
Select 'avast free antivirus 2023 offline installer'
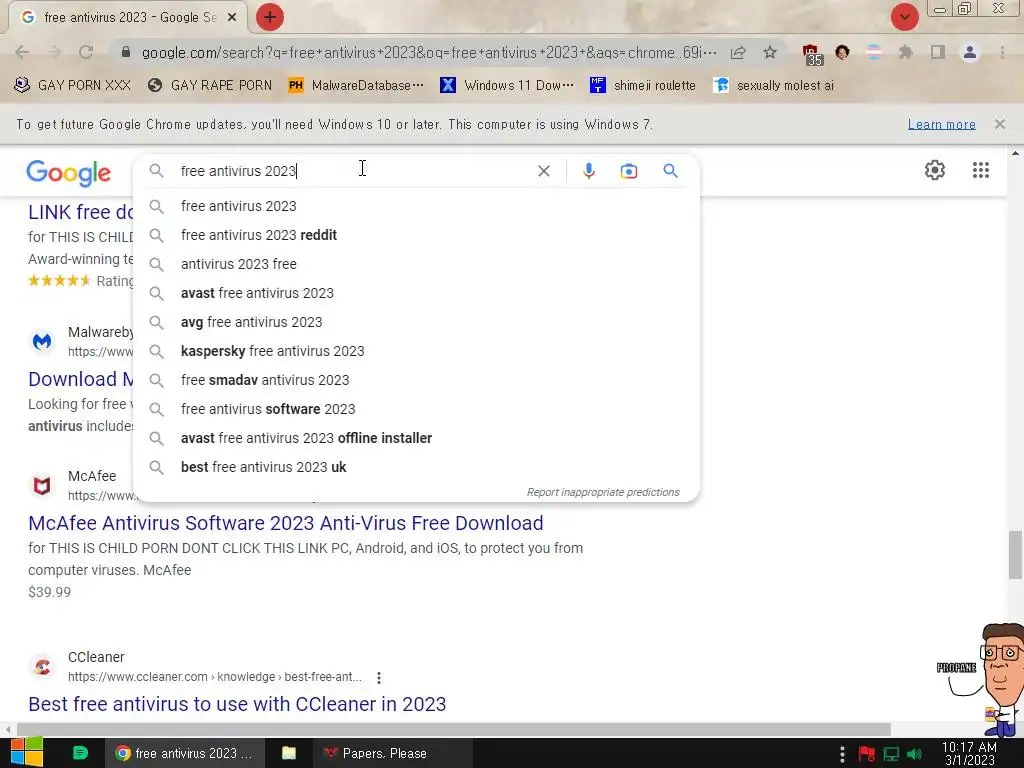click(417, 438)
